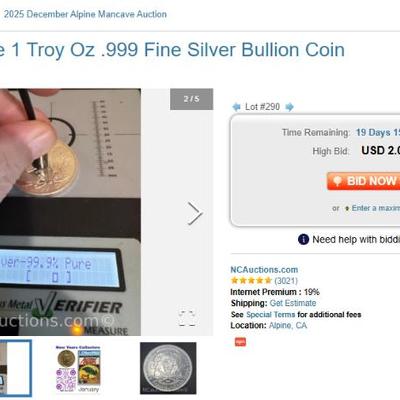
Task: Open the (3021) reviews count
Action: 286,281
